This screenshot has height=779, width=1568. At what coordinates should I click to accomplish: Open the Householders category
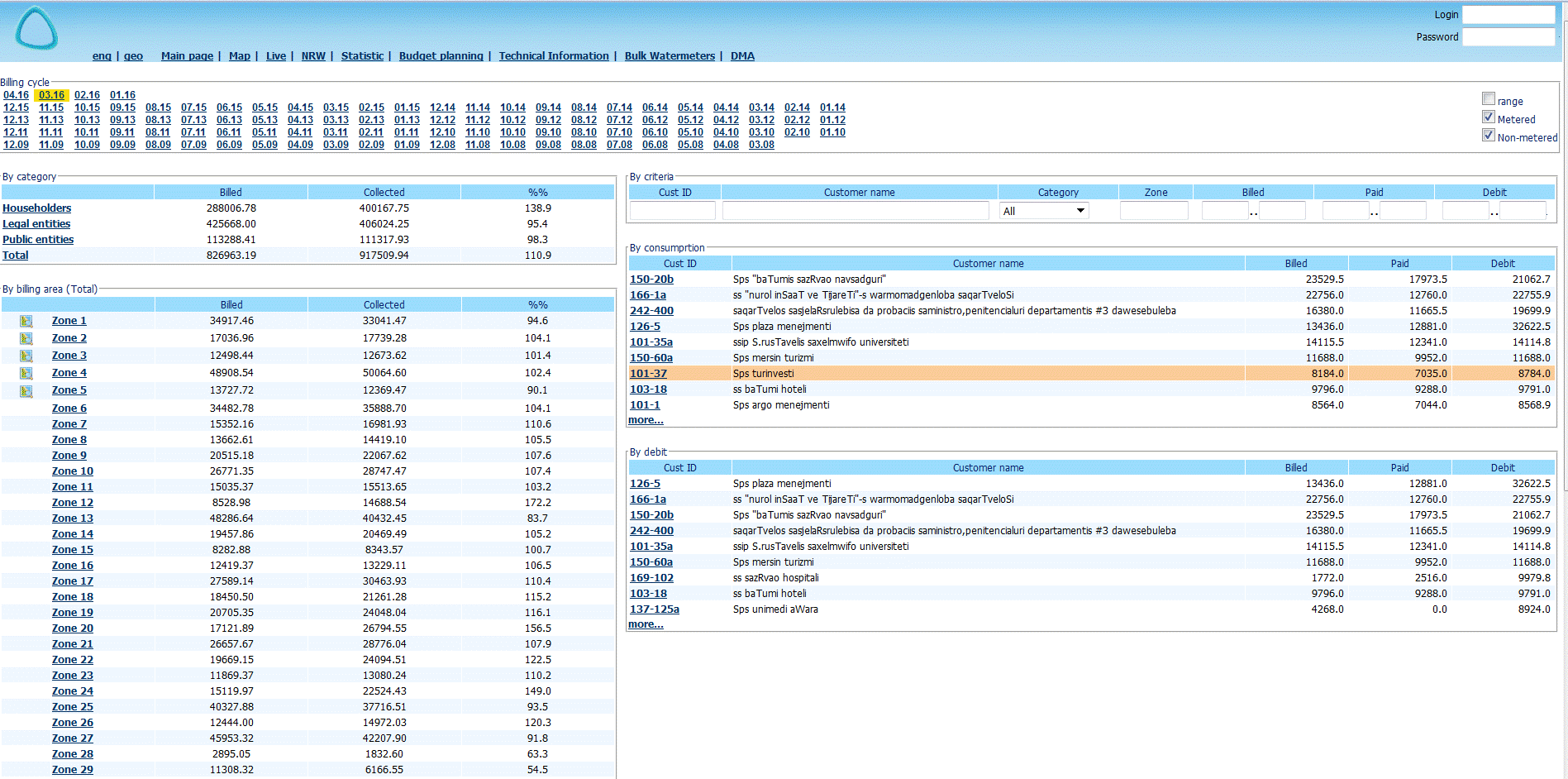point(36,208)
